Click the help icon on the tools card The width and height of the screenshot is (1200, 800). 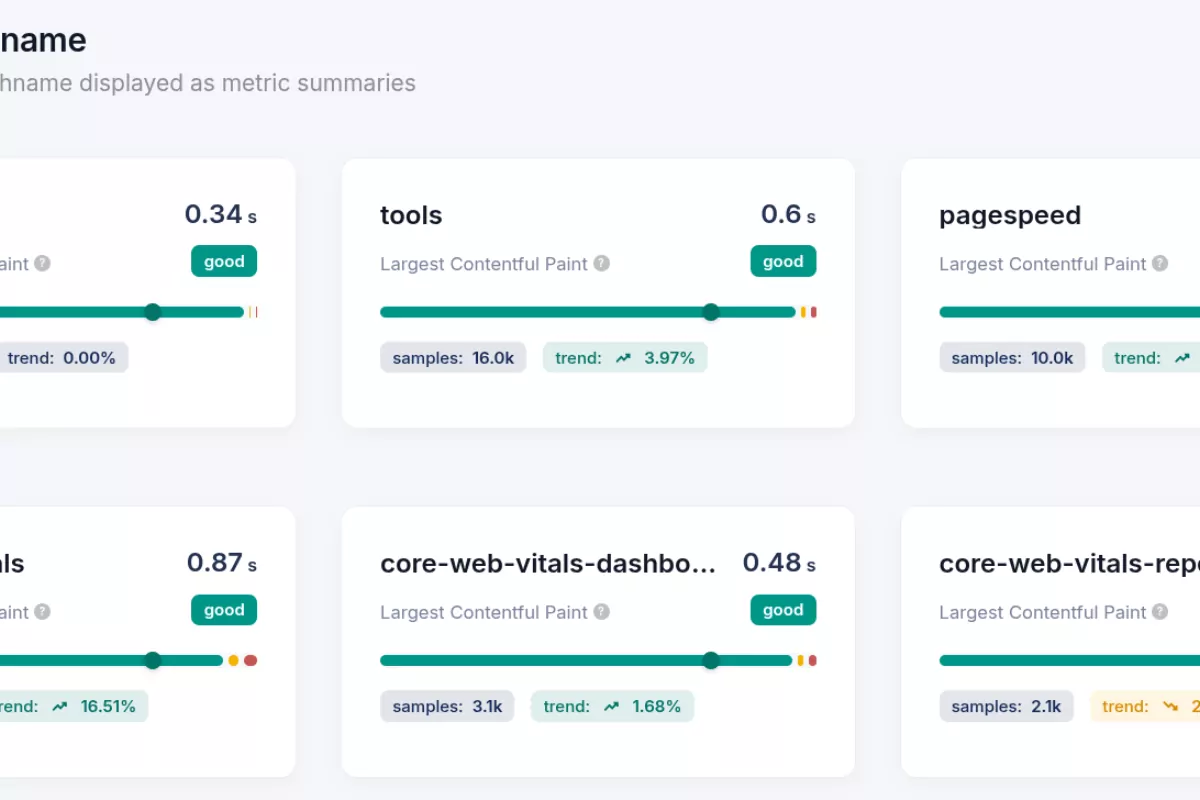[601, 263]
